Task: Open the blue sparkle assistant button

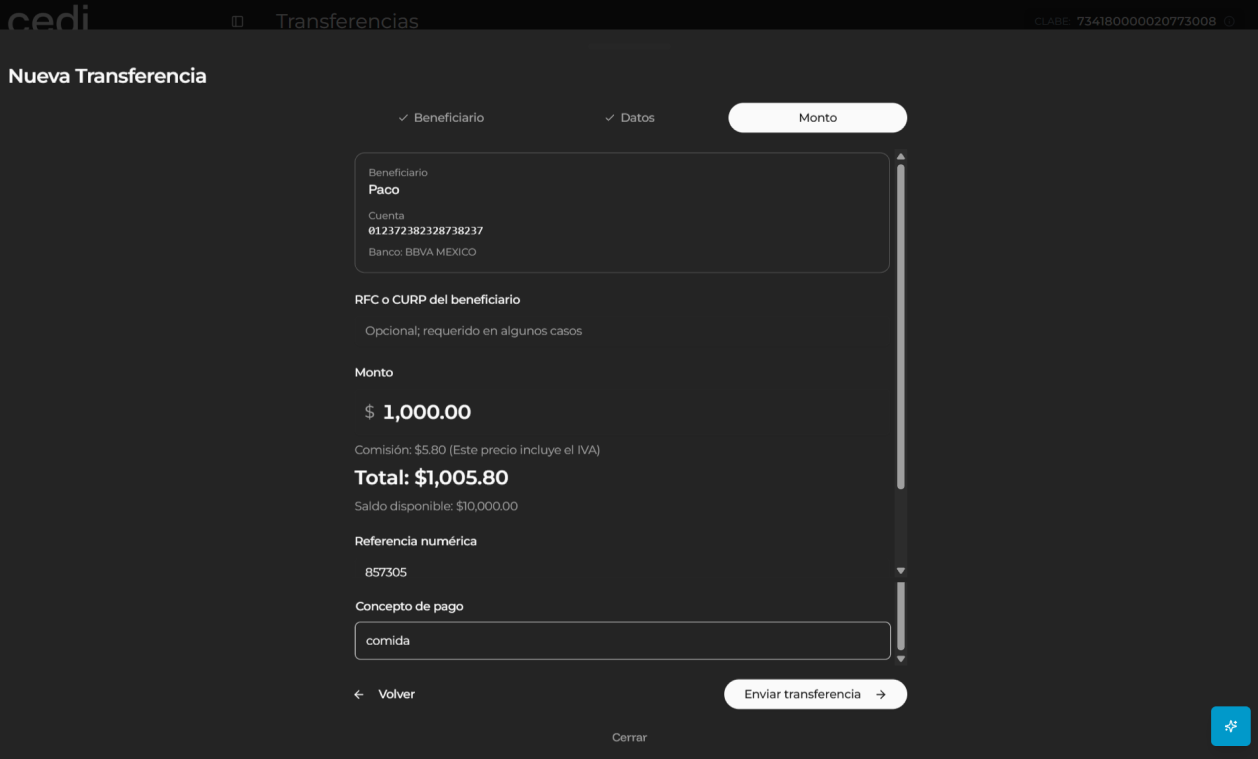Action: (x=1230, y=726)
